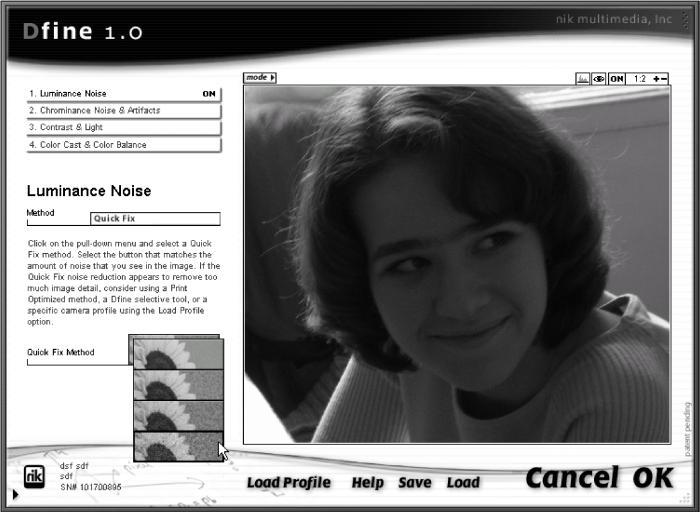Click the eye preview icon

[x=599, y=79]
